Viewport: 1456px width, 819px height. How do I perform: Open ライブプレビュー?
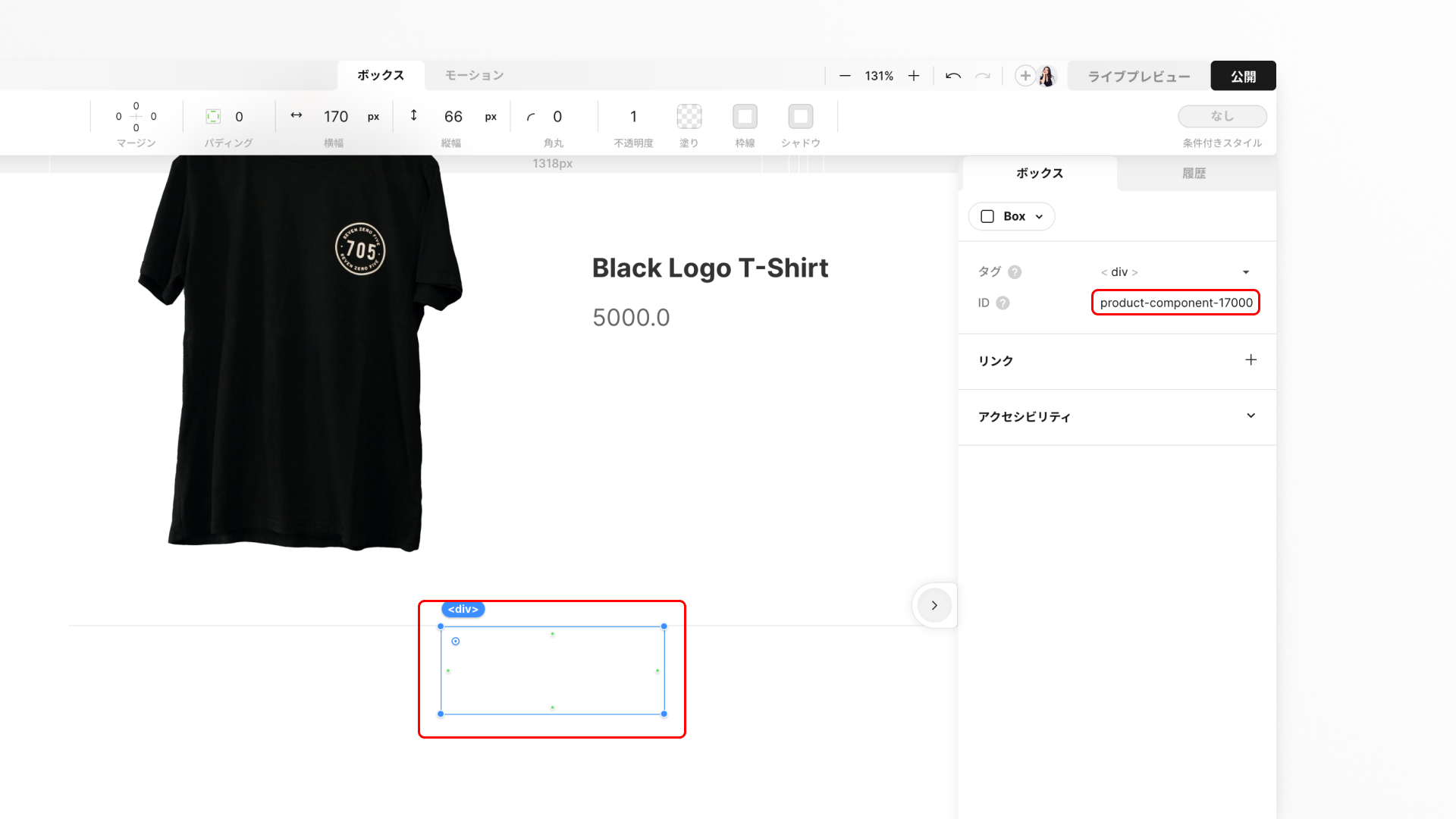point(1138,76)
